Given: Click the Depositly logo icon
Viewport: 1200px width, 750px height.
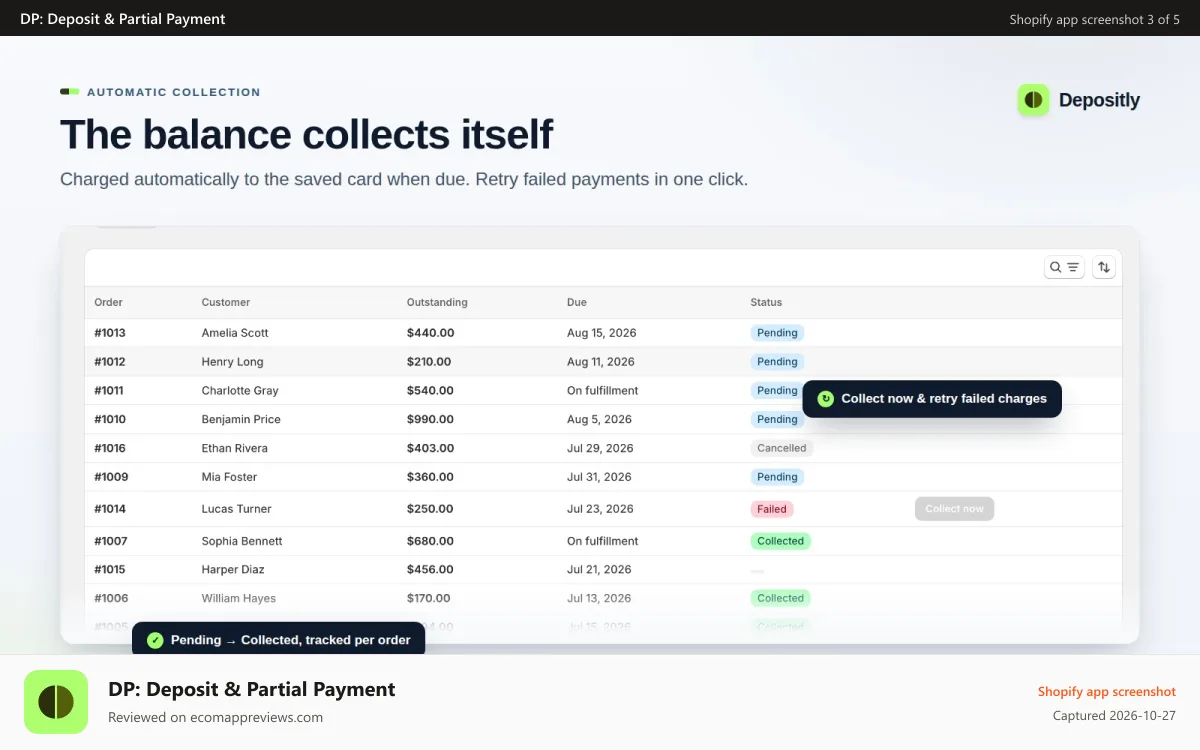Looking at the screenshot, I should click(x=1033, y=100).
